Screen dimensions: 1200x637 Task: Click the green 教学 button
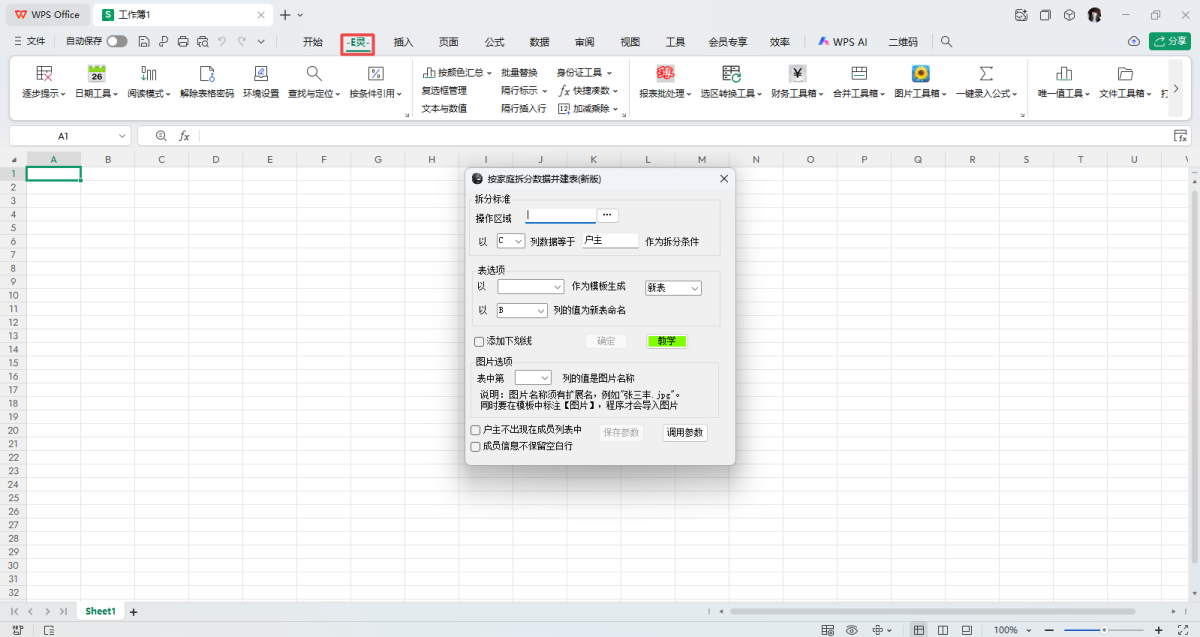[x=666, y=341]
